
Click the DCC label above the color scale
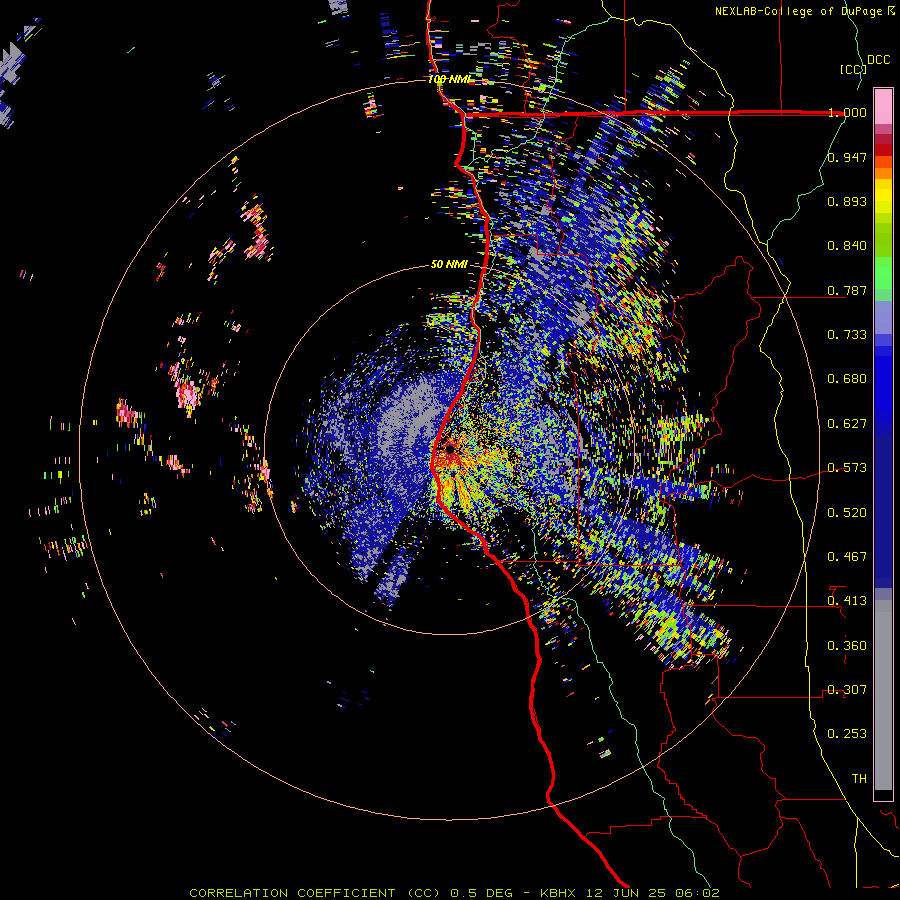(x=878, y=60)
